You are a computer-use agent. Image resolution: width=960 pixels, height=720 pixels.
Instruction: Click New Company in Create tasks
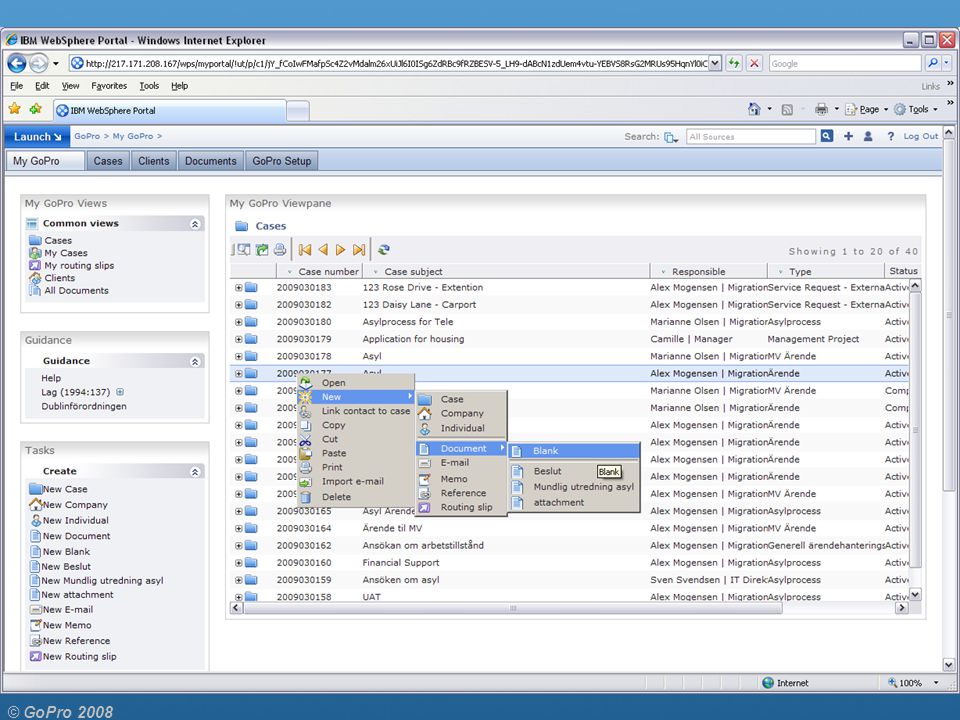click(x=75, y=504)
